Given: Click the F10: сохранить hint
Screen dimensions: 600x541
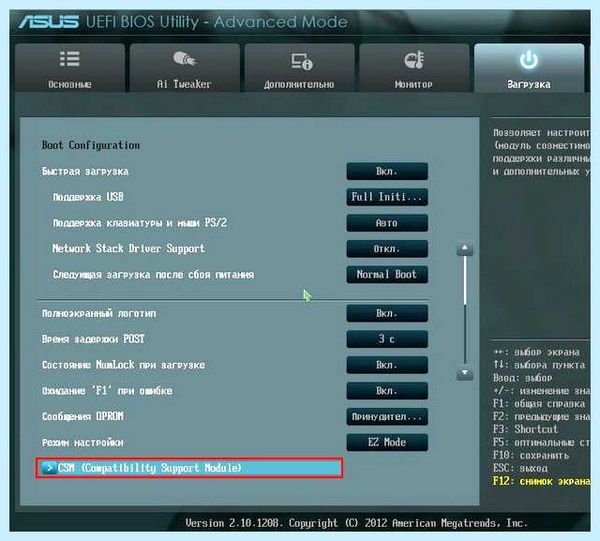Looking at the screenshot, I should [x=531, y=455].
